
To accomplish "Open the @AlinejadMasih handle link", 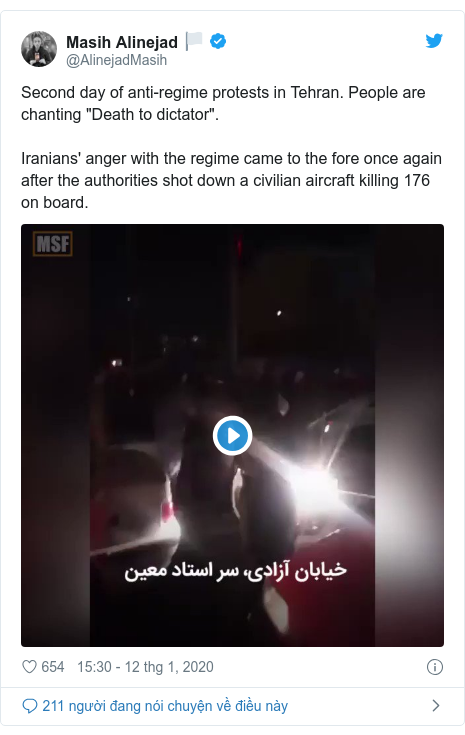I will (117, 60).
